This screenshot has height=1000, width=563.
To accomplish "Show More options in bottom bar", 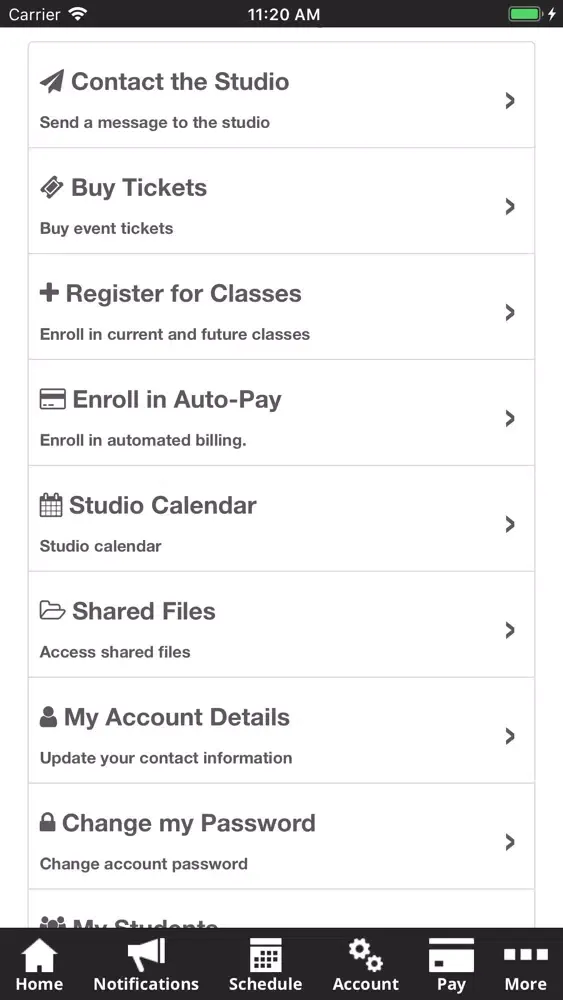I will 525,964.
